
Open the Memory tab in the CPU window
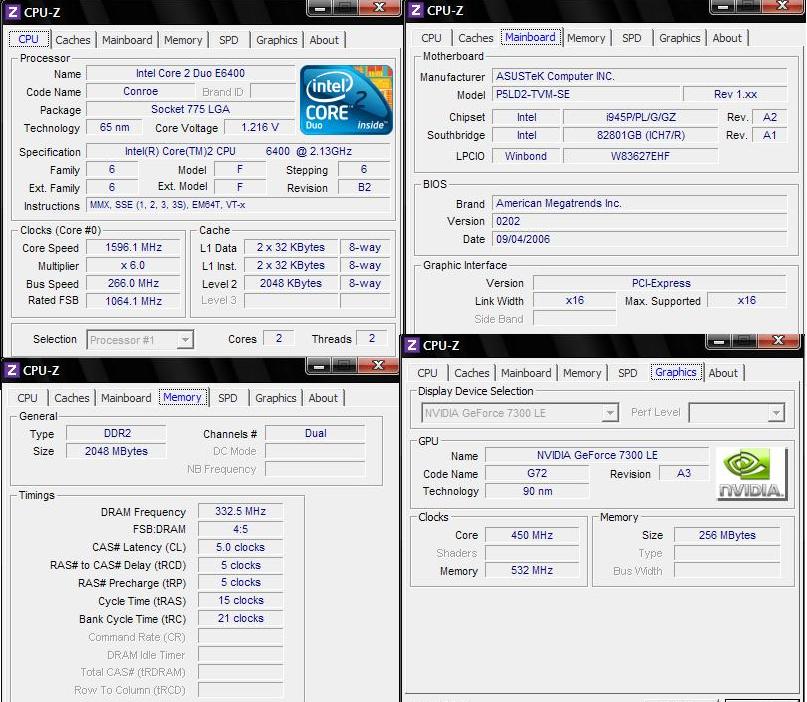(183, 40)
